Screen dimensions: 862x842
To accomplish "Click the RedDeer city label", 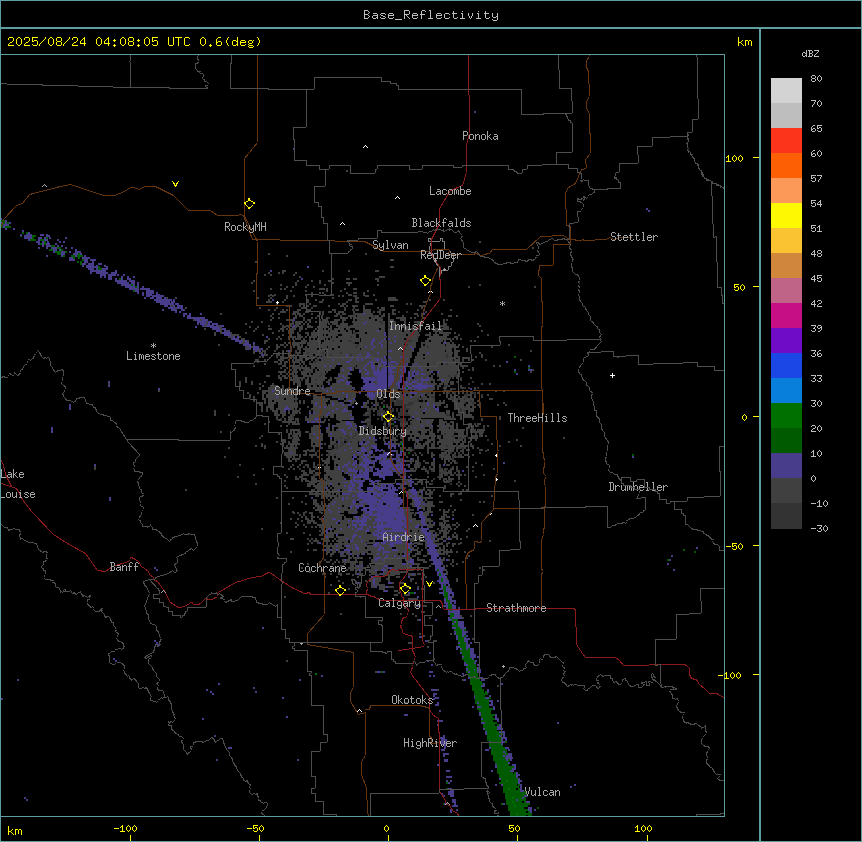I will coord(440,255).
